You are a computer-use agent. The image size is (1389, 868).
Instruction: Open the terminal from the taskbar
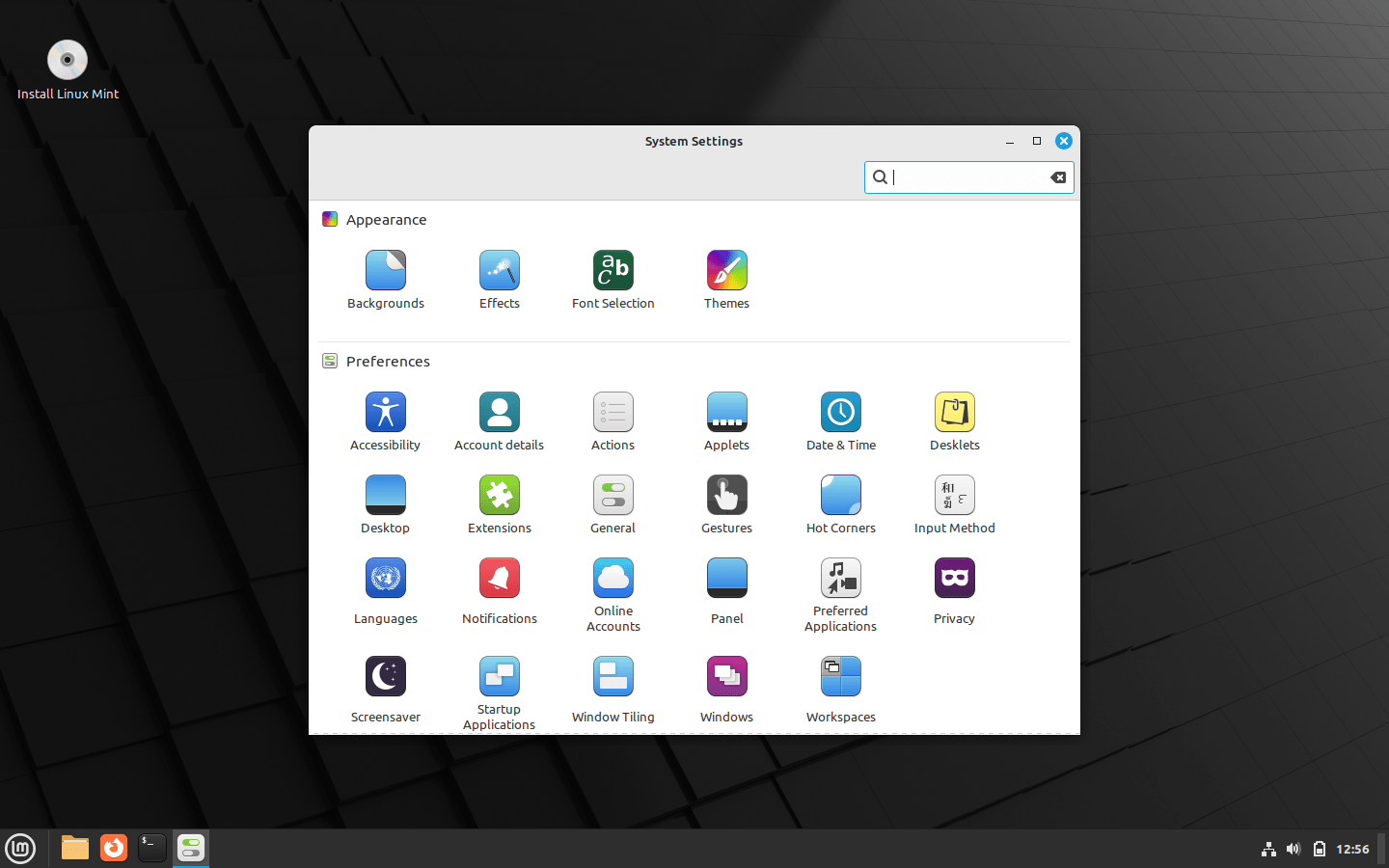tap(151, 848)
